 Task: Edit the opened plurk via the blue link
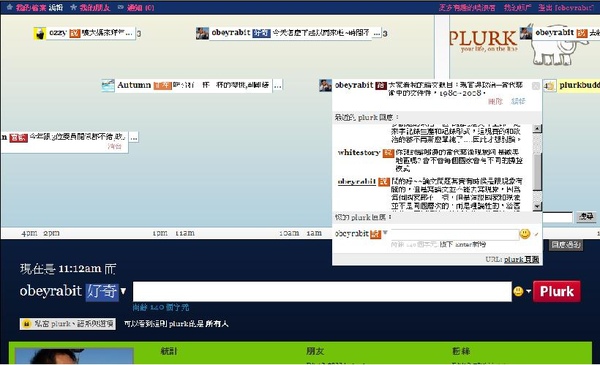pos(518,101)
